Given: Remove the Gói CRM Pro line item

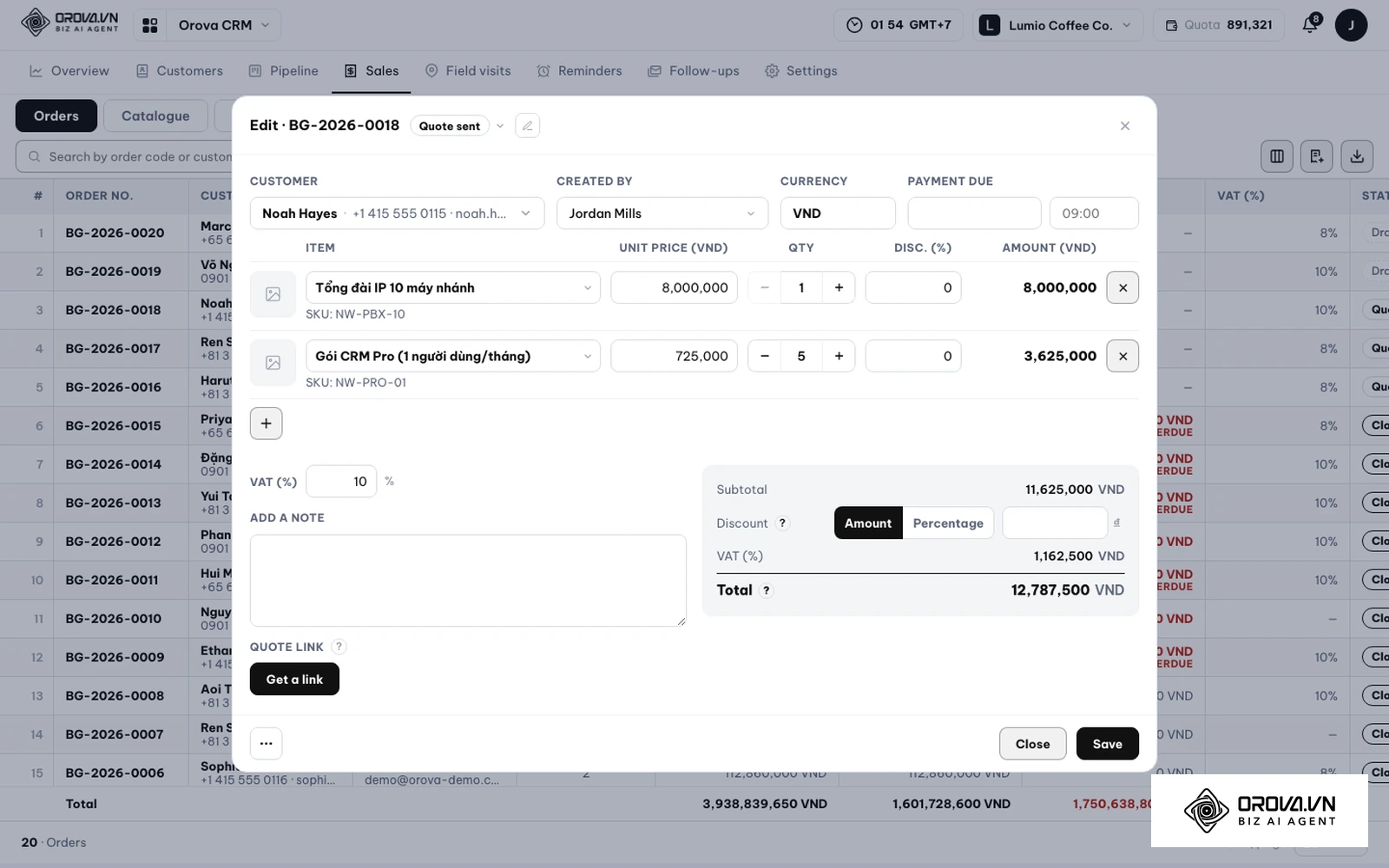Looking at the screenshot, I should (x=1122, y=356).
